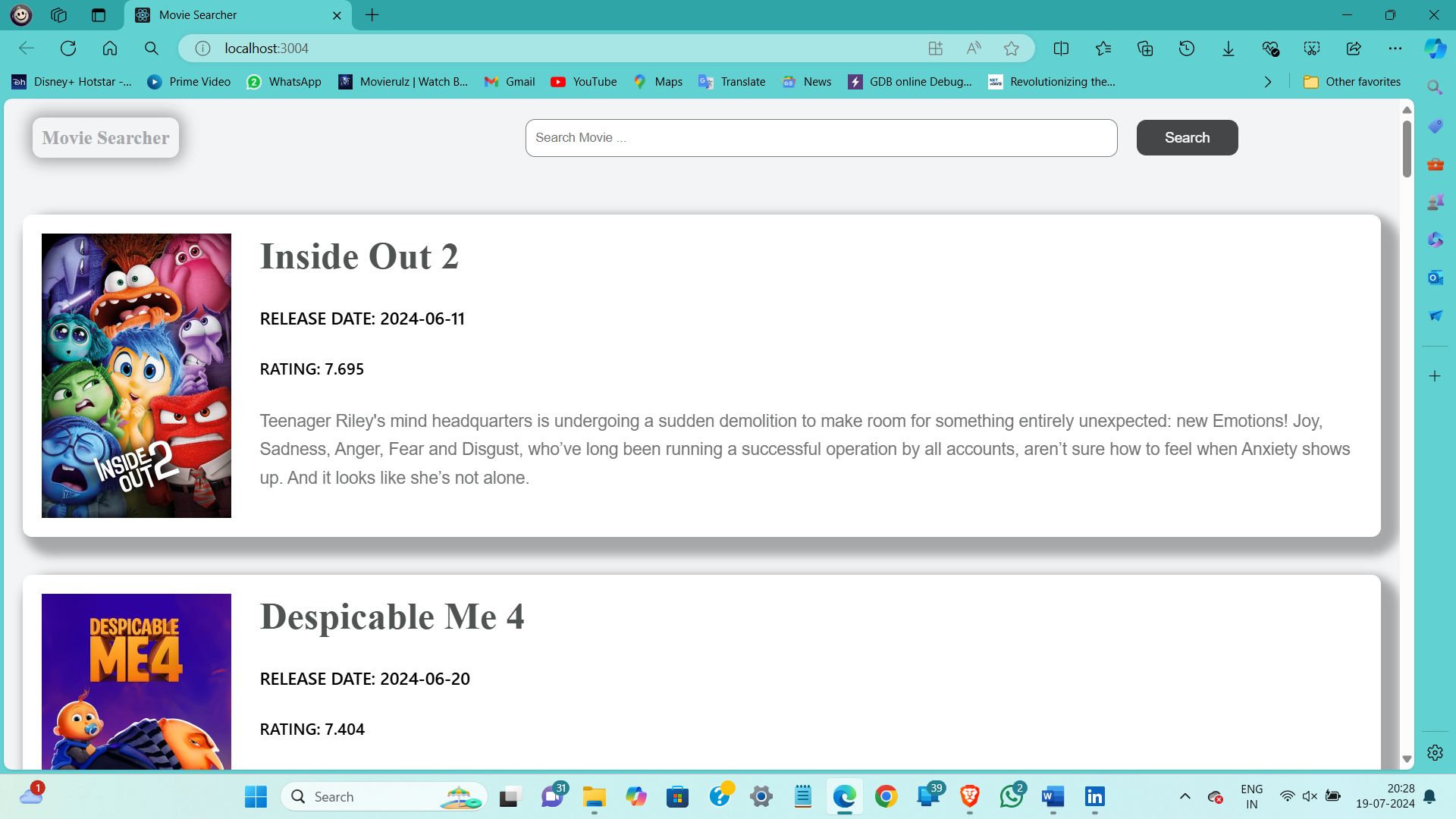
Task: Open the Other favorites folder
Action: pos(1352,82)
